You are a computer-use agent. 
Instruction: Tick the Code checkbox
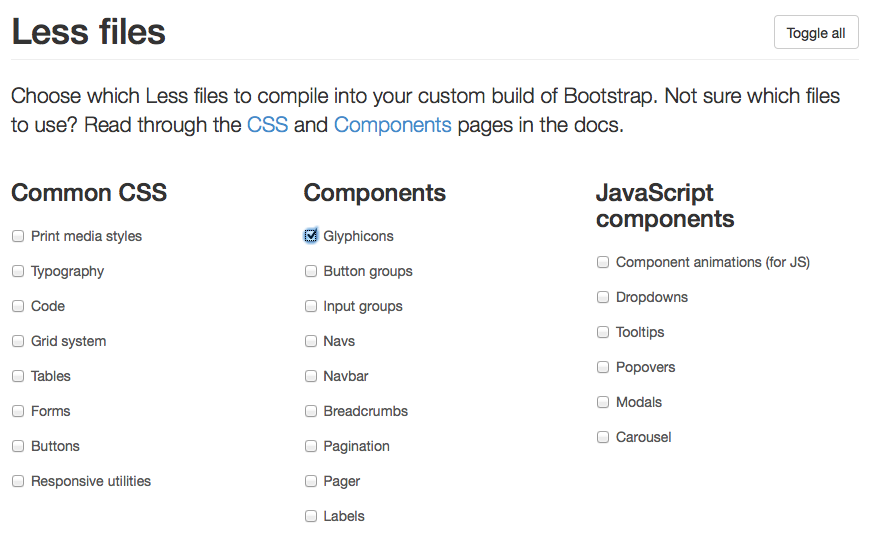(18, 307)
